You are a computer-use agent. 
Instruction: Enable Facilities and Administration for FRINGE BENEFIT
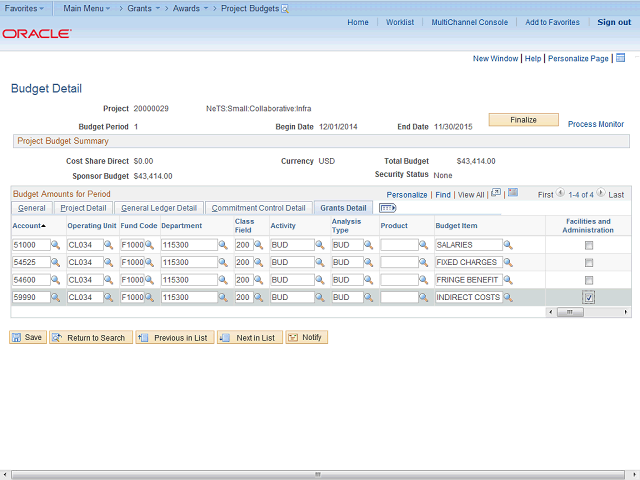point(589,280)
